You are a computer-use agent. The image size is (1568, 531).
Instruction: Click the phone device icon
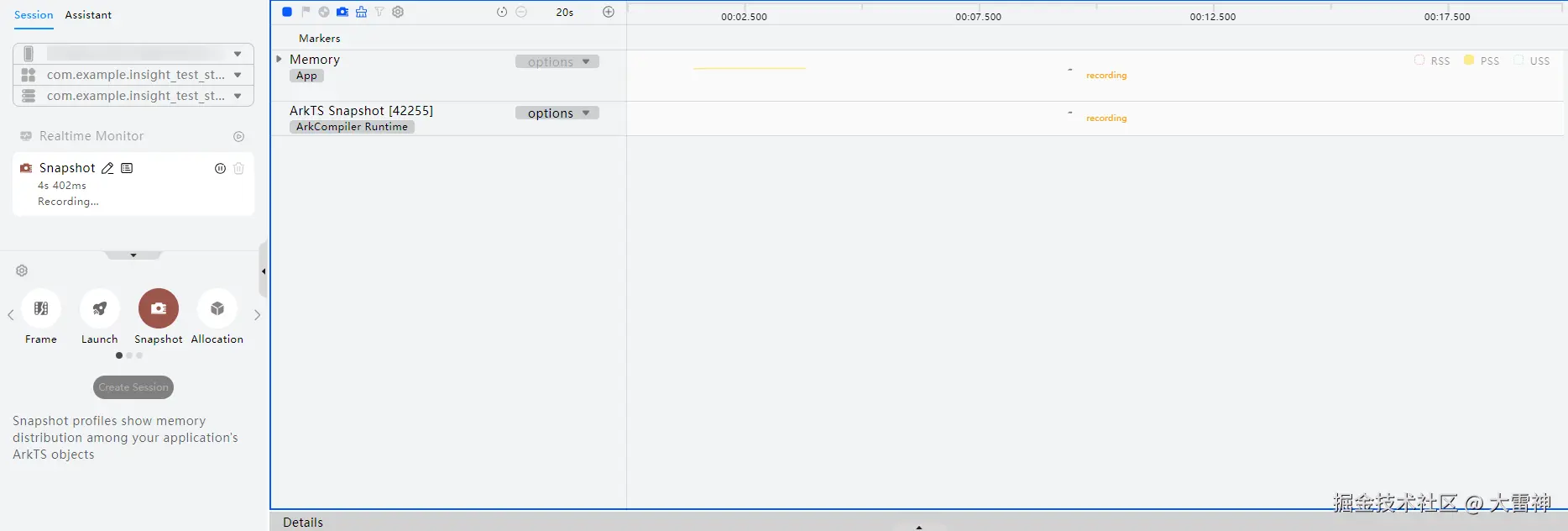tap(29, 54)
